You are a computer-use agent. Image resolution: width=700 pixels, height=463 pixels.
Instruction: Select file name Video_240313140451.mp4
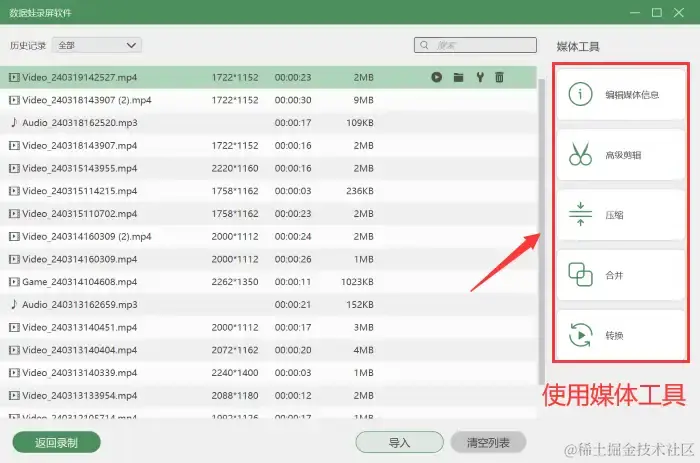tap(79, 328)
